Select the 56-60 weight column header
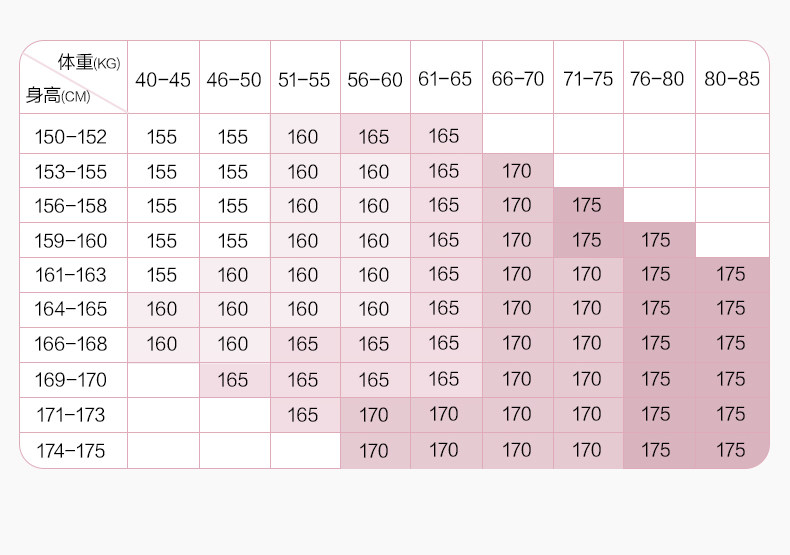The image size is (790, 555). point(374,80)
